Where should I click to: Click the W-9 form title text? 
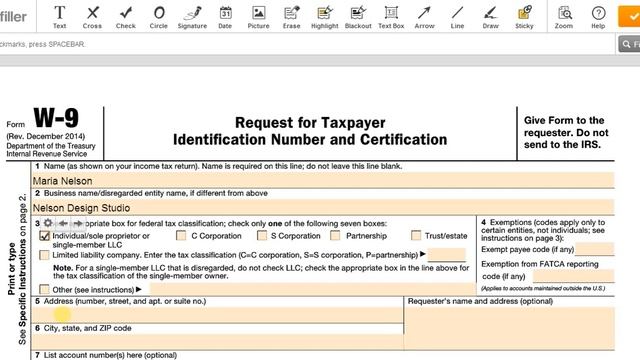pos(56,118)
